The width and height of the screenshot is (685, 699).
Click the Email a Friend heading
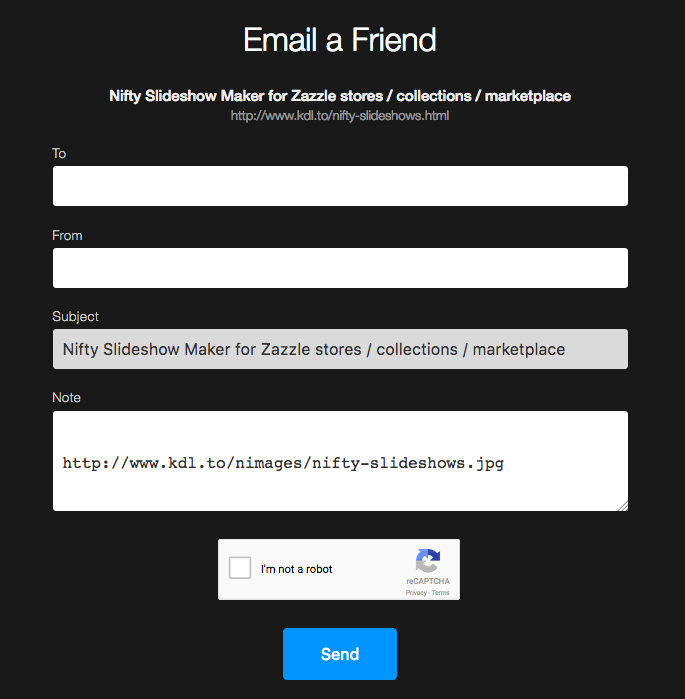coord(340,40)
